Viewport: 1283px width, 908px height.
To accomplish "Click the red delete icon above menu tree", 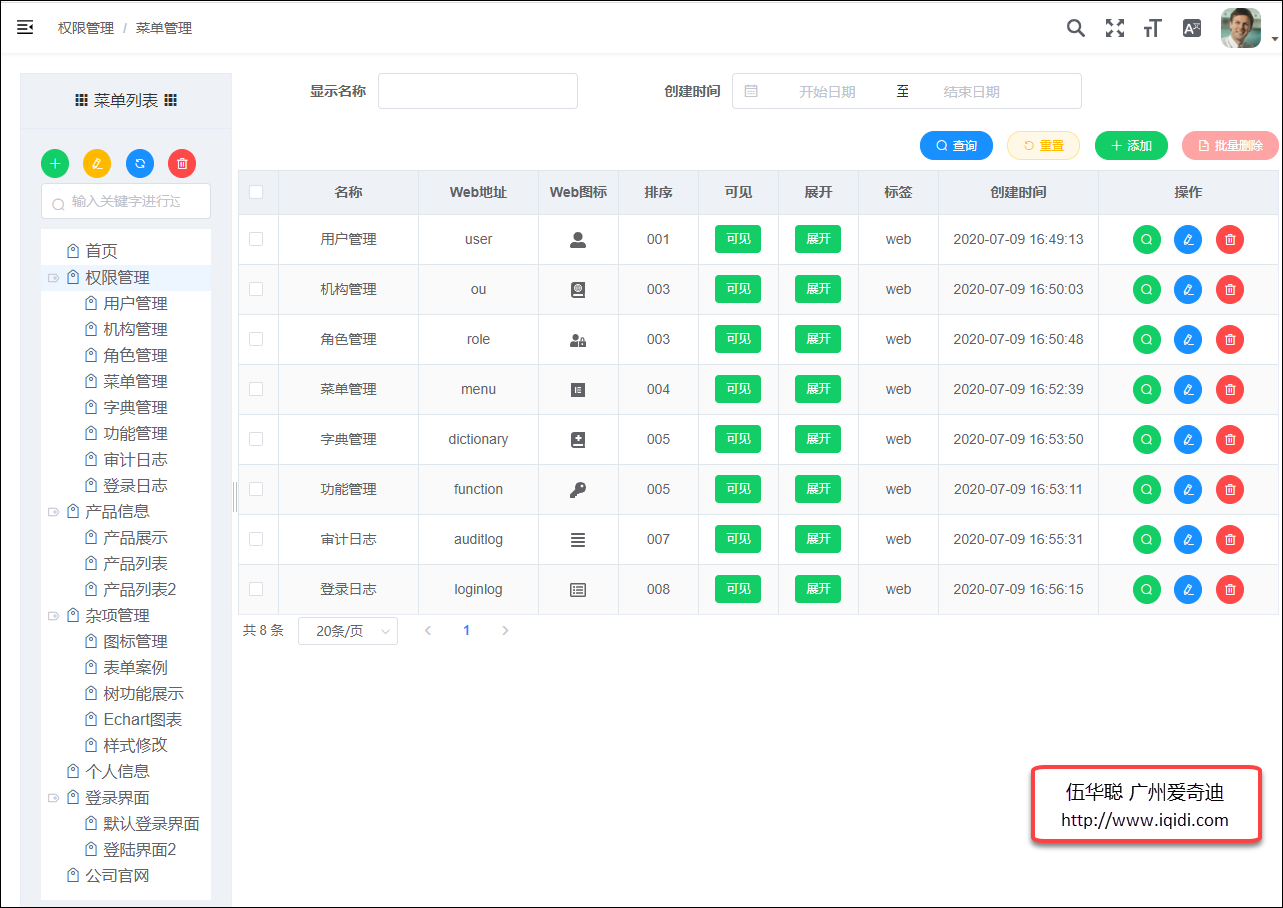I will coord(182,163).
